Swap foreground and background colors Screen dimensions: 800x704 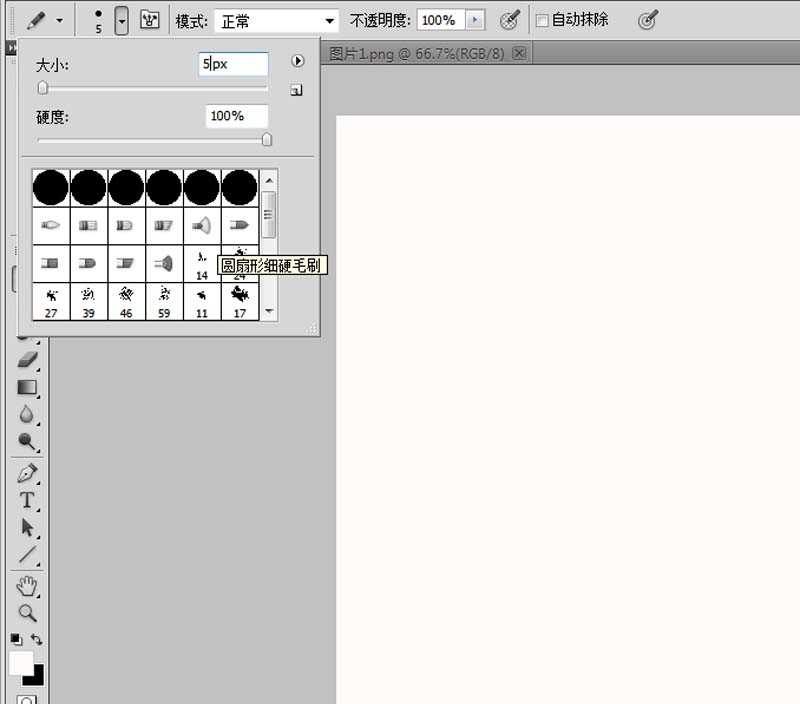click(37, 639)
